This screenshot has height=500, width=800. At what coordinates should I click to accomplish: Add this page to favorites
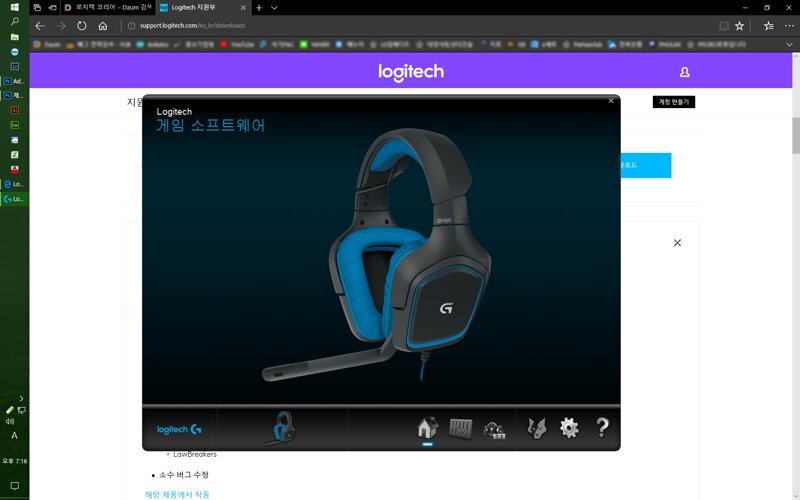(x=739, y=26)
